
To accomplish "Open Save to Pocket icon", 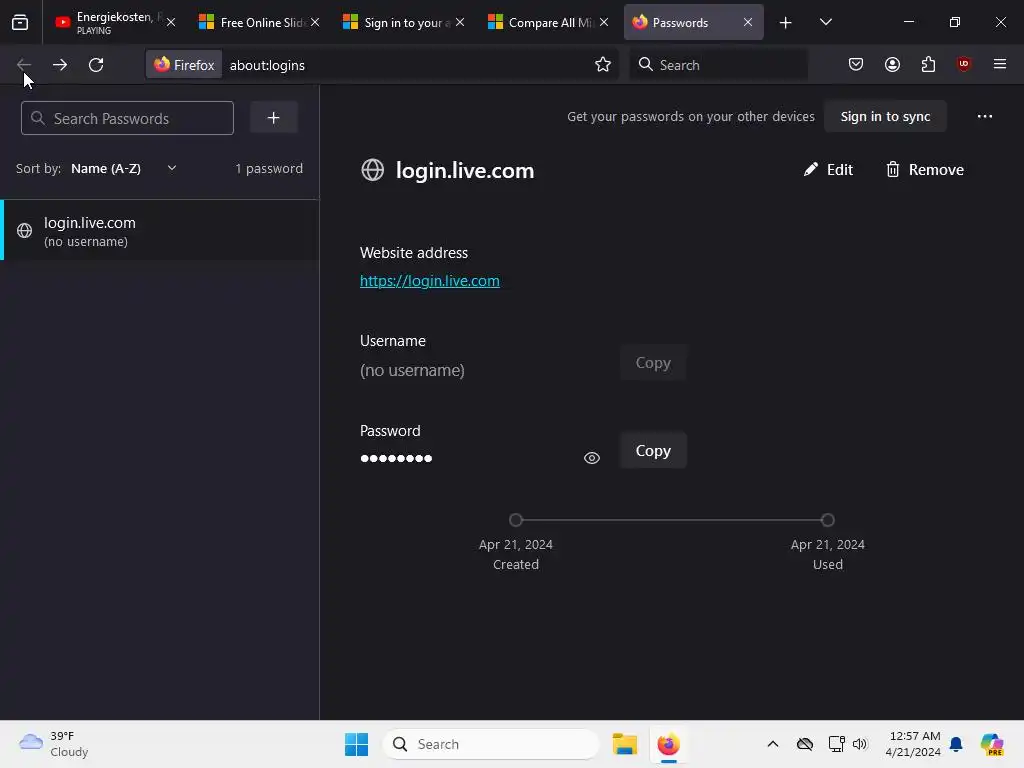I will point(856,64).
